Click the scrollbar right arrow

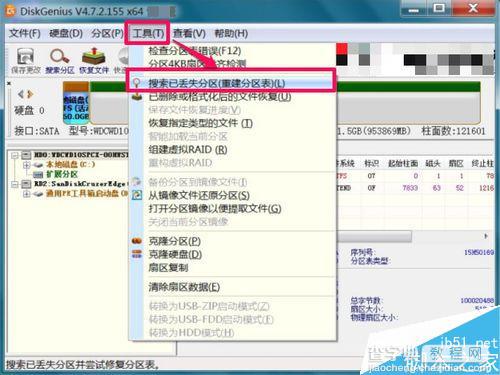click(486, 236)
